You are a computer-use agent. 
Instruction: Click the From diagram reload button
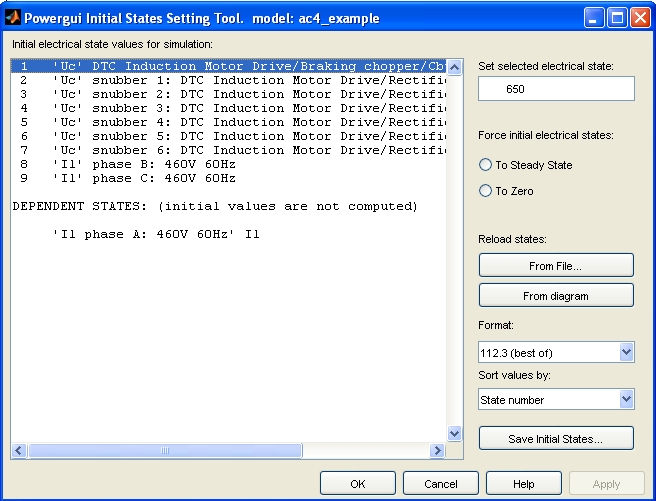coord(556,295)
